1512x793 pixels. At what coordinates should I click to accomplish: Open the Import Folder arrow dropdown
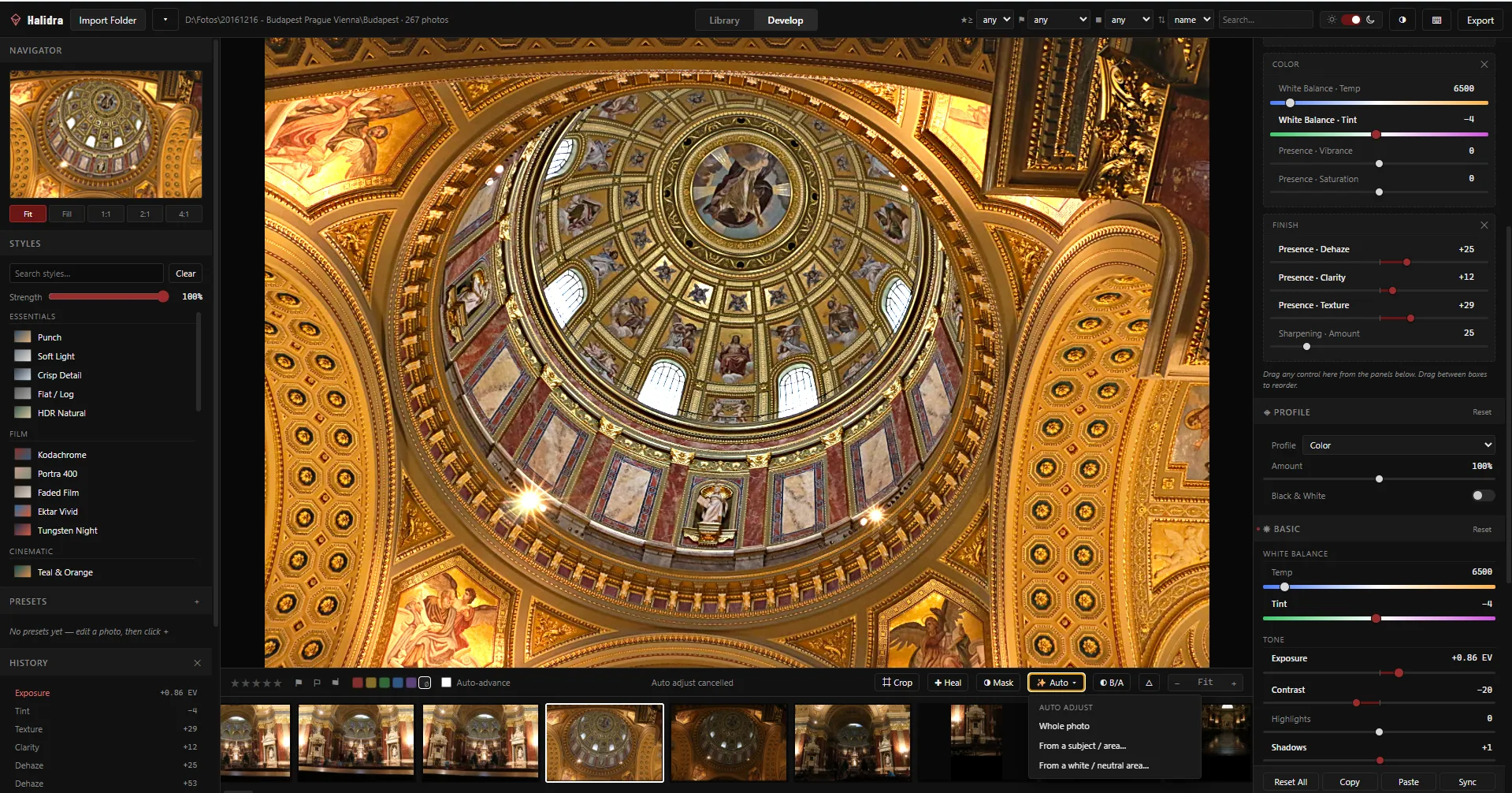[x=165, y=20]
